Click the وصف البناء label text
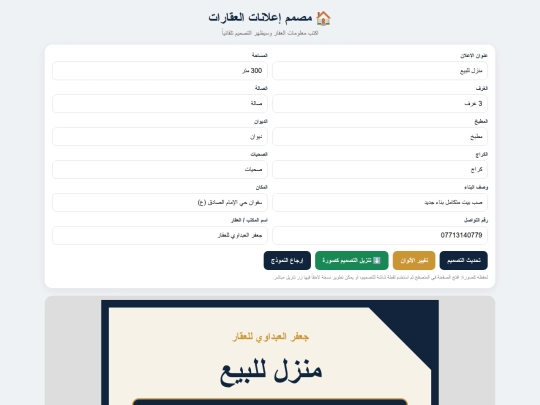540x405 pixels. (476, 187)
